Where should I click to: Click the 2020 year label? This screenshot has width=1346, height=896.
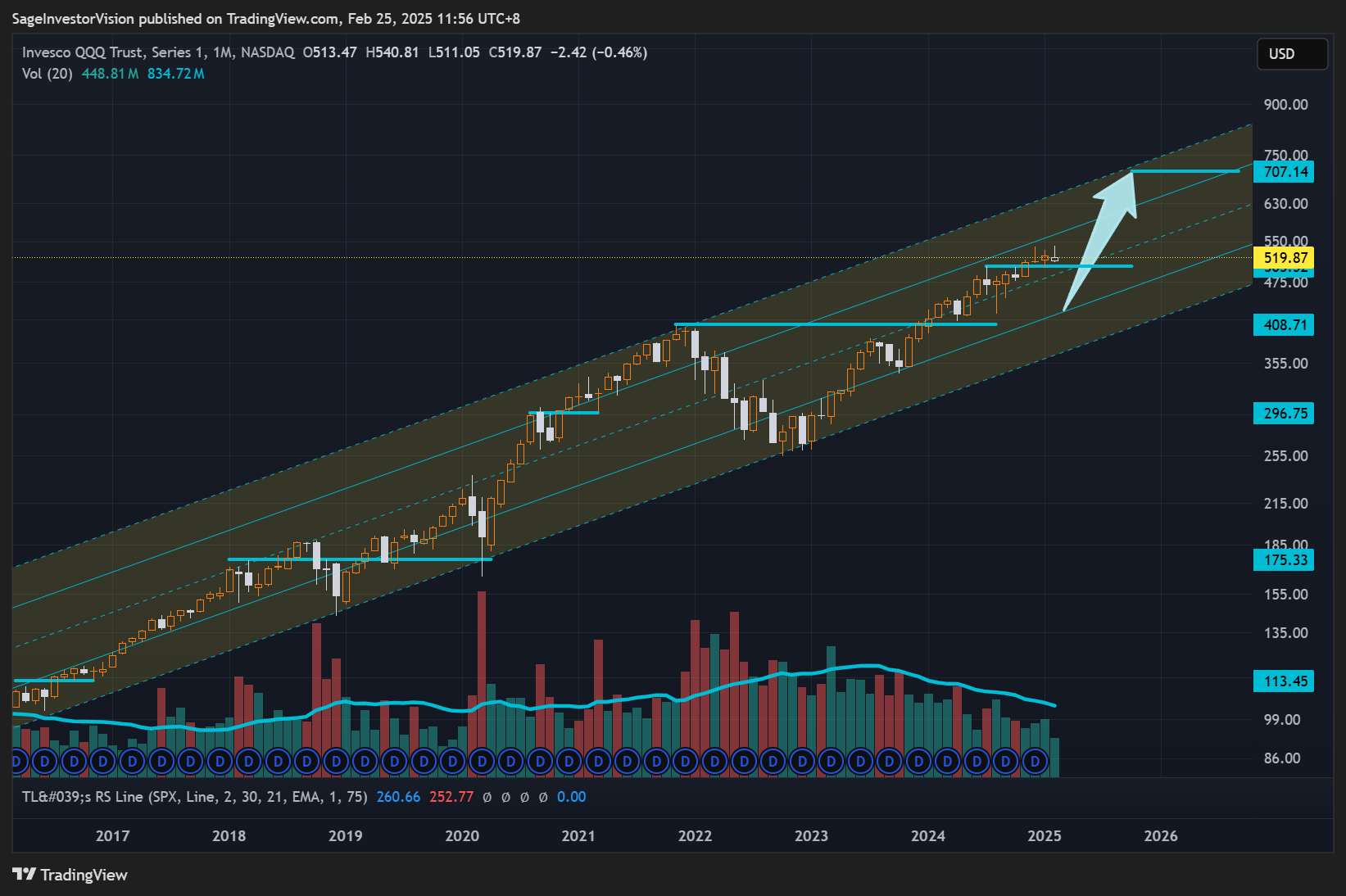click(462, 836)
